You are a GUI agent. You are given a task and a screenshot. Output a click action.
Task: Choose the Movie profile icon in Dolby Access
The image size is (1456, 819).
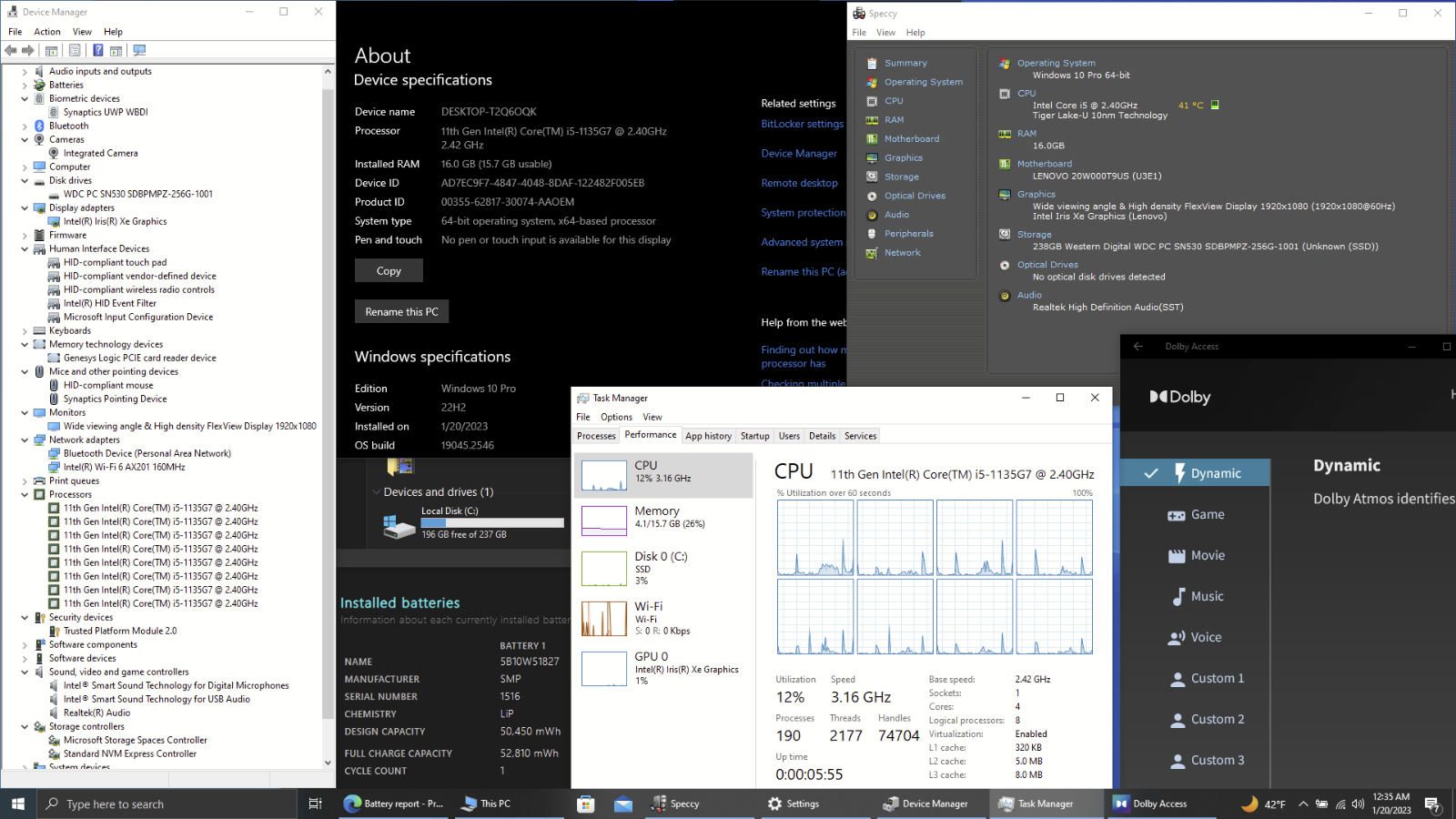1177,556
